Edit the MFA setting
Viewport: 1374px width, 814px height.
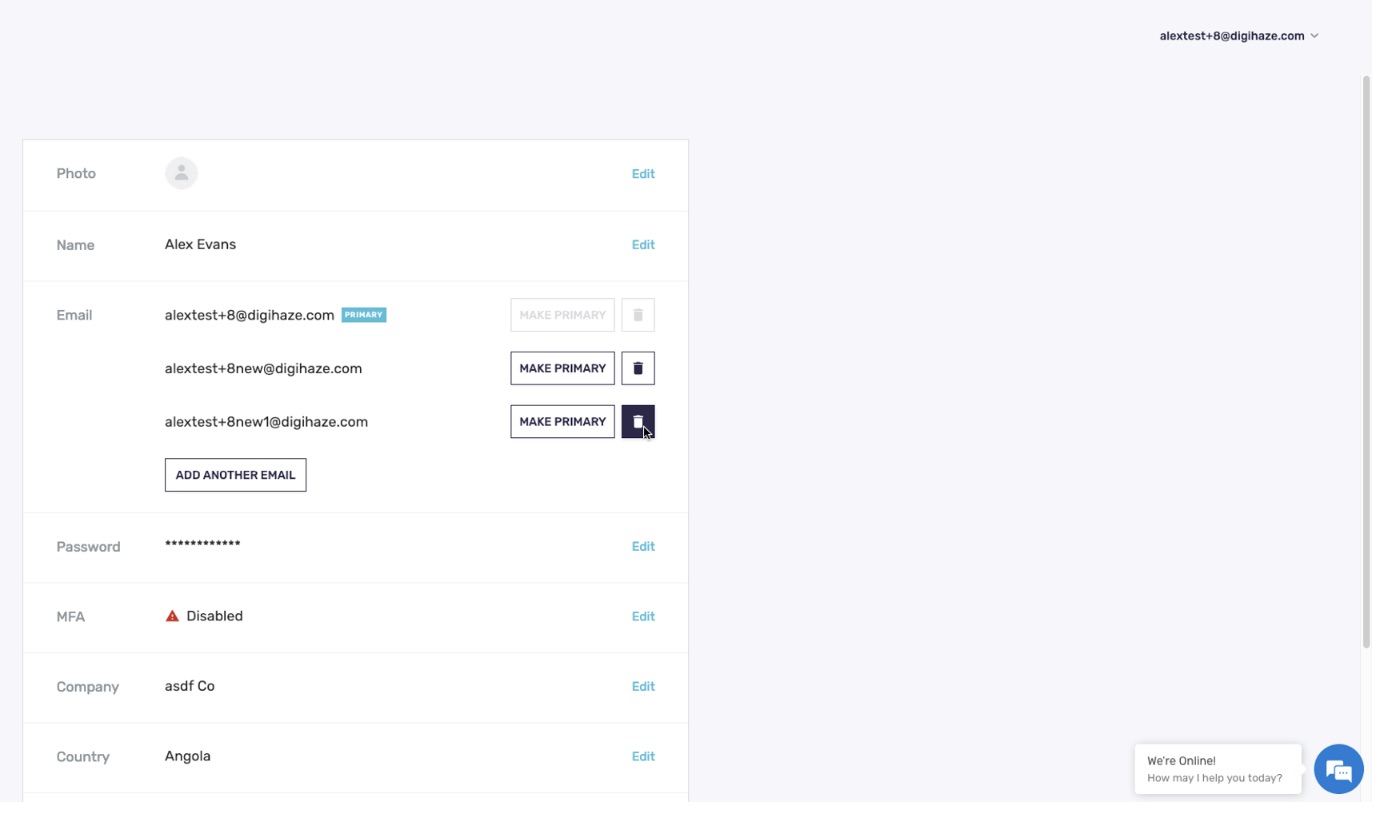tap(643, 617)
